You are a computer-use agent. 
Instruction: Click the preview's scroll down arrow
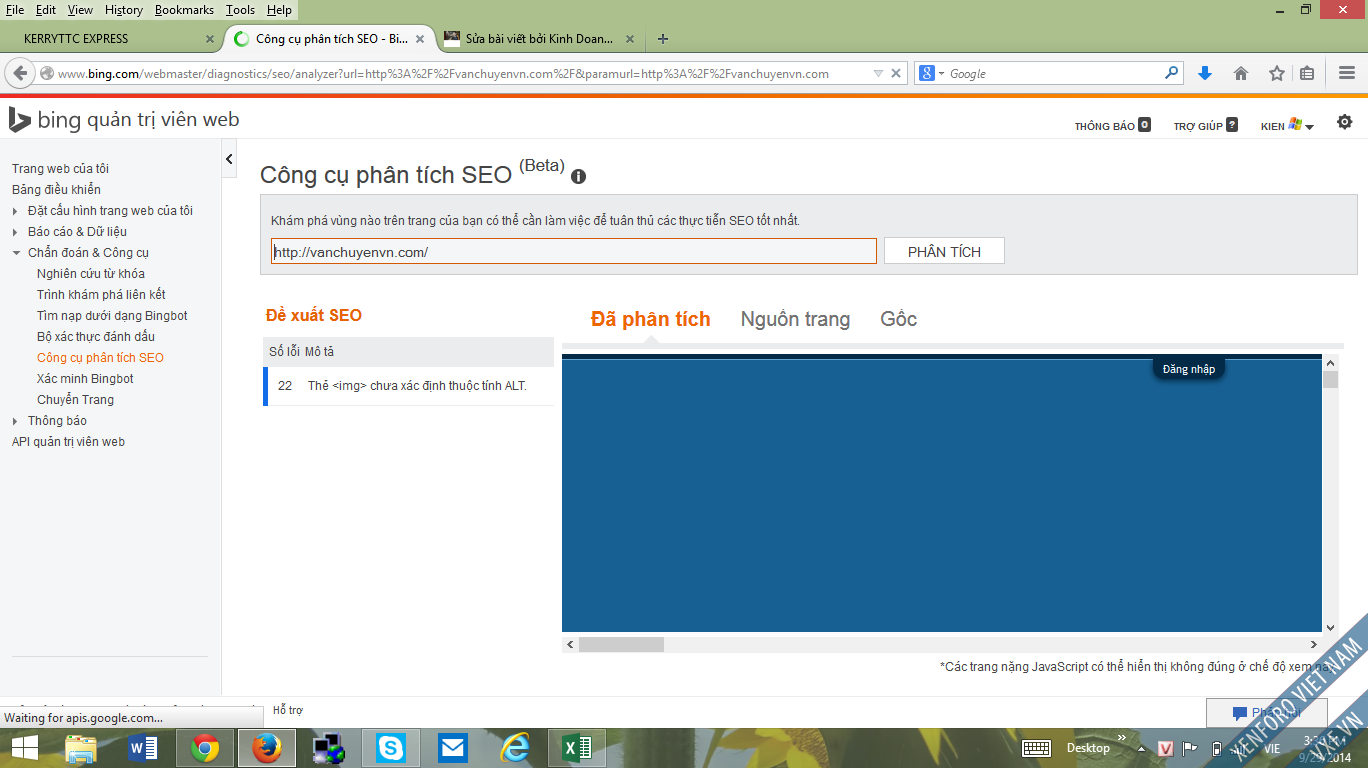coord(1330,627)
